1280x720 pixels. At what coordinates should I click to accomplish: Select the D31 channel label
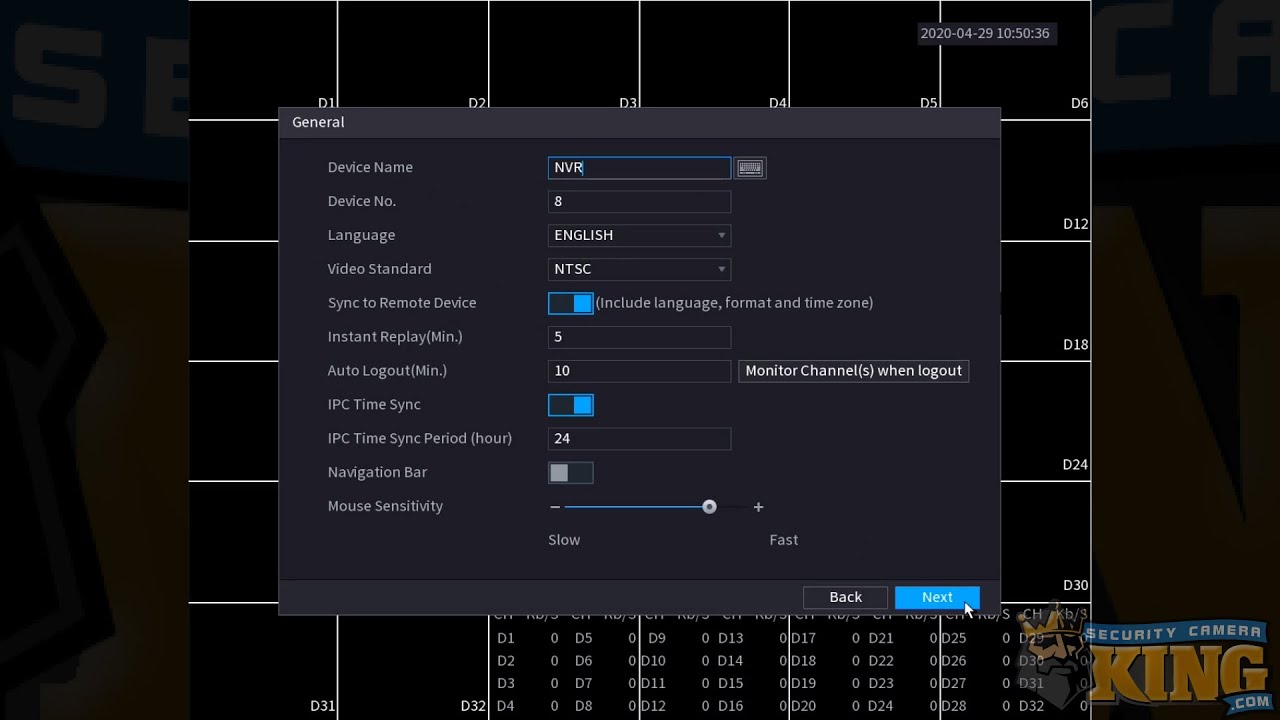click(x=322, y=706)
